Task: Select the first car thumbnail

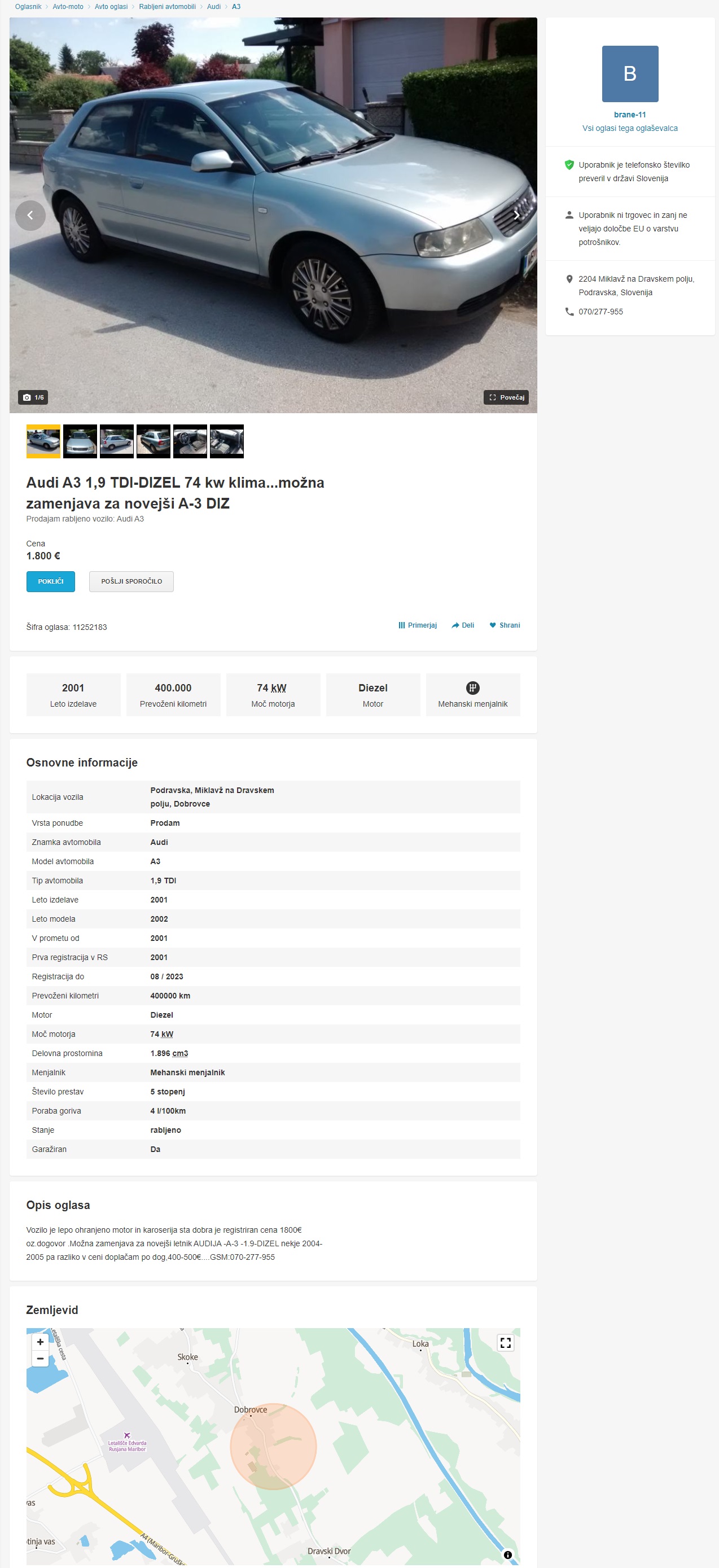Action: click(43, 441)
